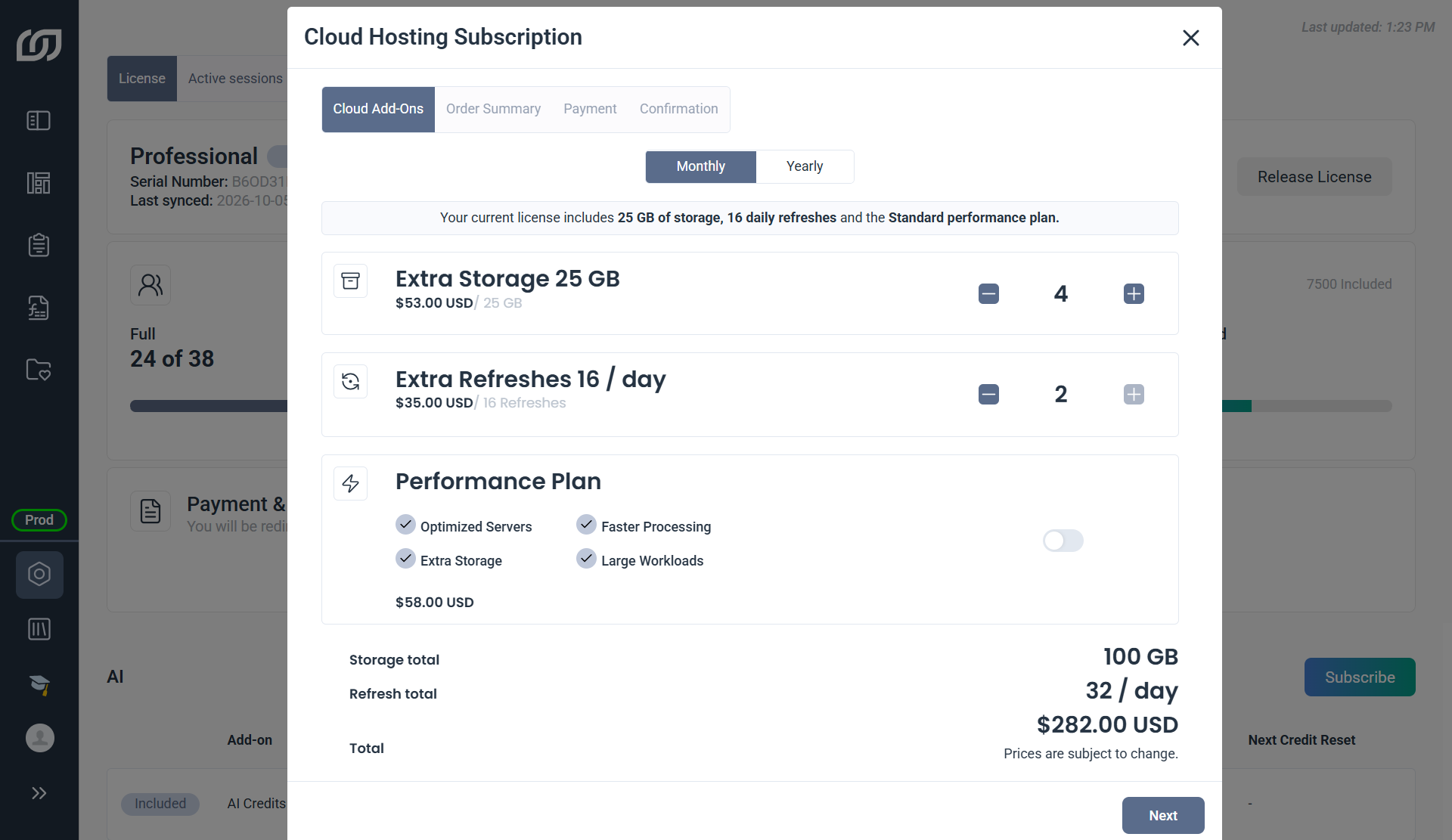Image resolution: width=1452 pixels, height=840 pixels.
Task: Click the $282.00 USD total amount
Action: (1107, 725)
